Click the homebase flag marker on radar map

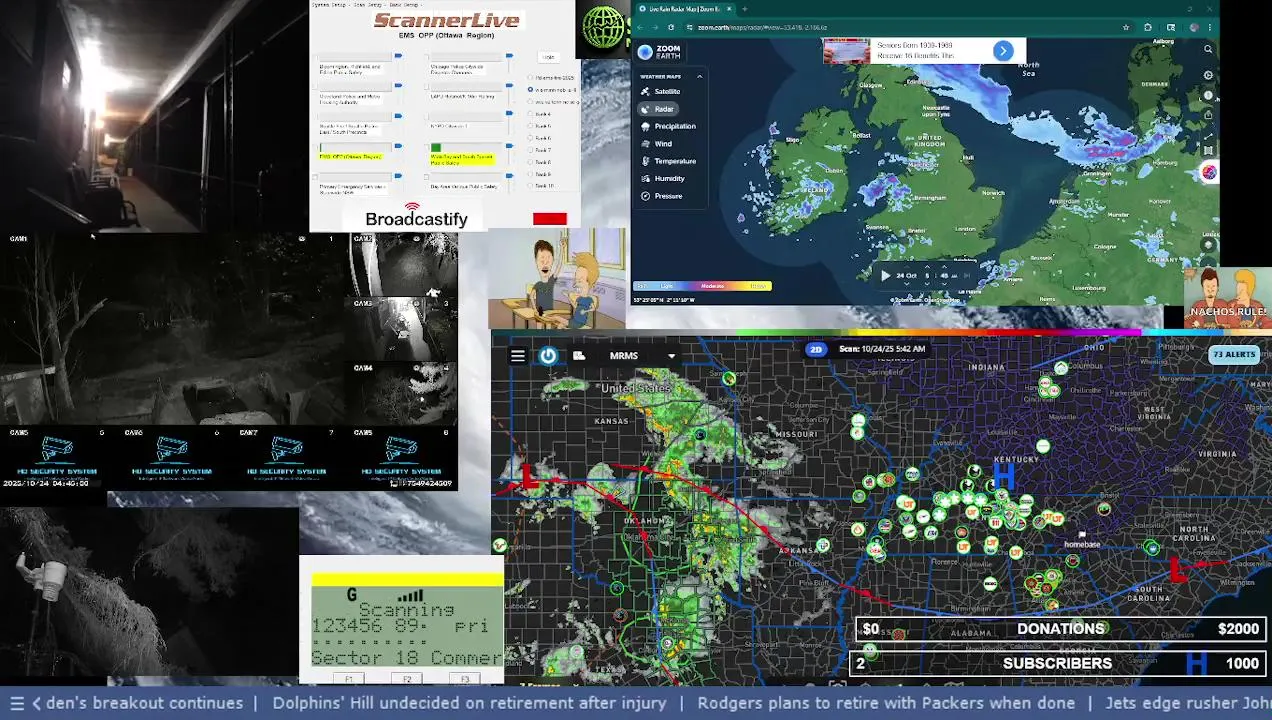[x=1081, y=536]
